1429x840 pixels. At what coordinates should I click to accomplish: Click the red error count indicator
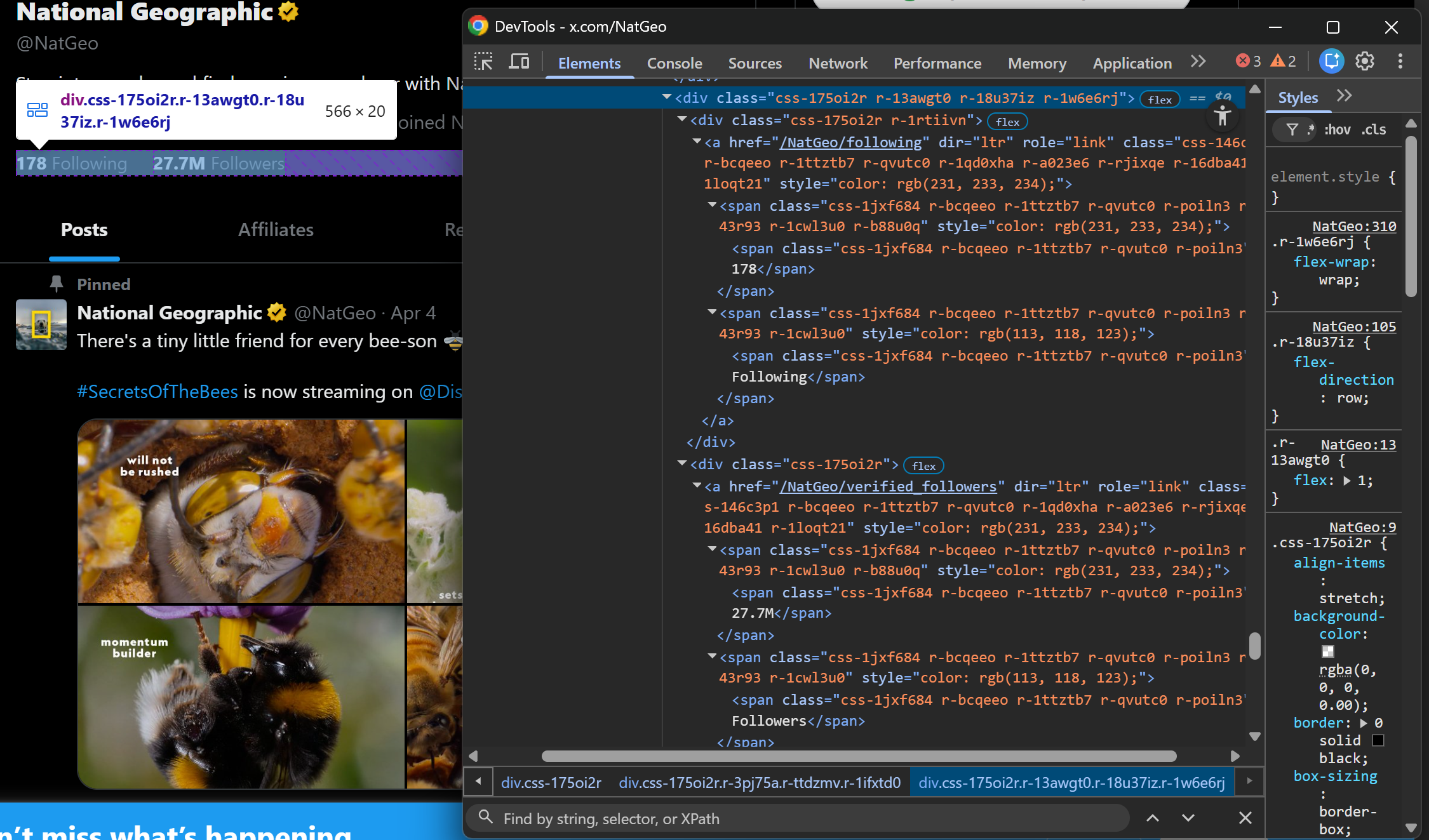[1248, 61]
